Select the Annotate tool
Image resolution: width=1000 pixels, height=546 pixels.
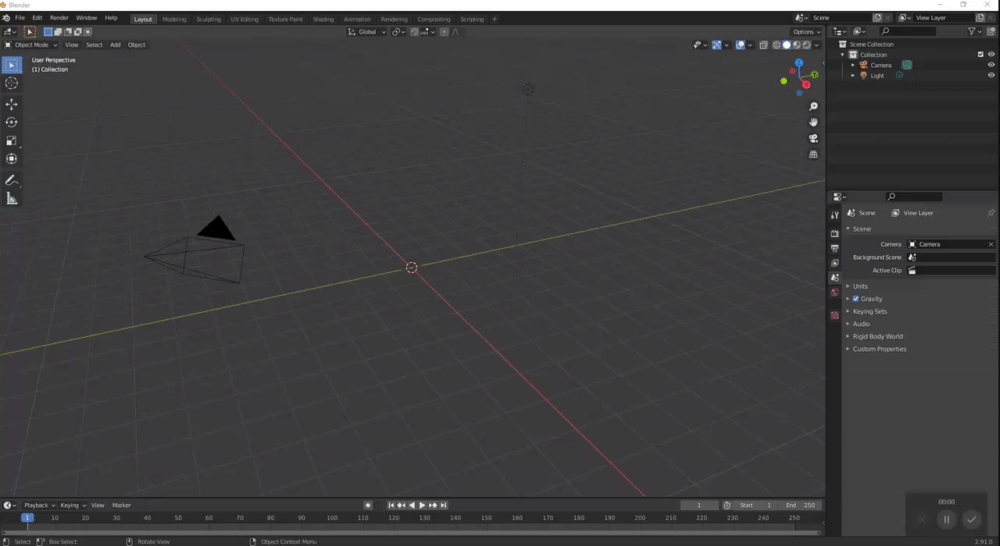(12, 180)
